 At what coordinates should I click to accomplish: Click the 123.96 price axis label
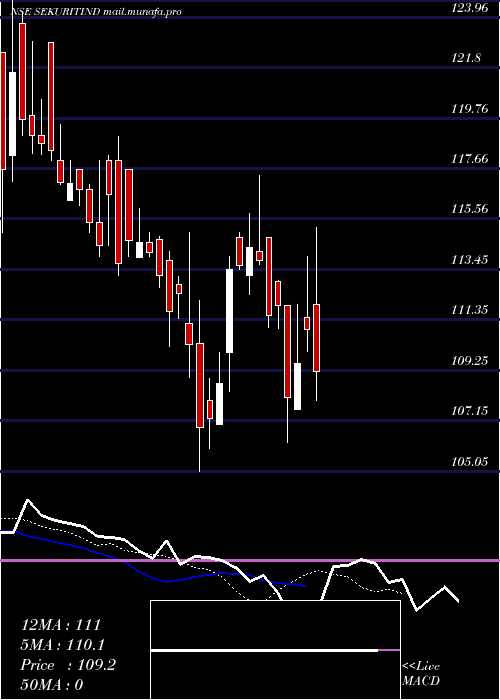click(x=470, y=7)
